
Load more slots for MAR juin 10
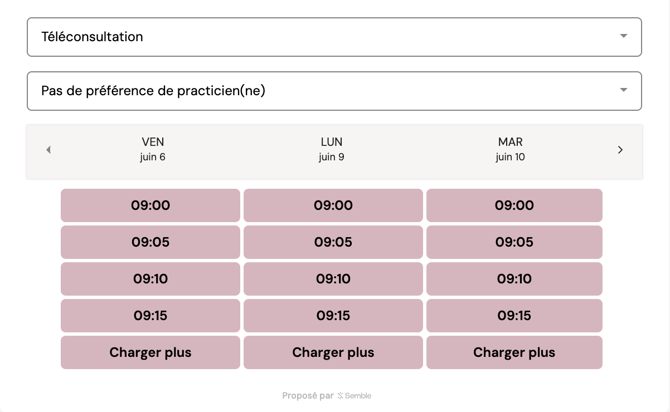tap(514, 353)
